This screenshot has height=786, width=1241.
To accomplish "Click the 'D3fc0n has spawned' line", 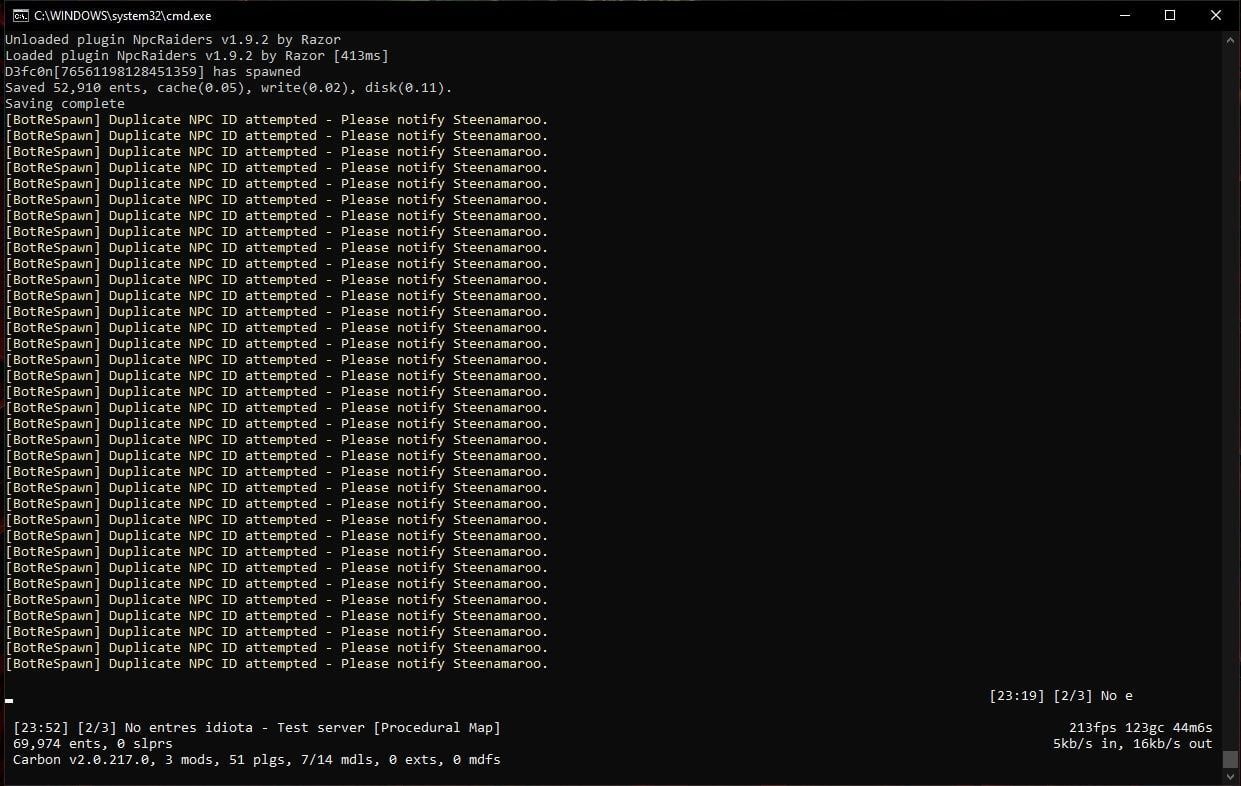I will pos(152,72).
